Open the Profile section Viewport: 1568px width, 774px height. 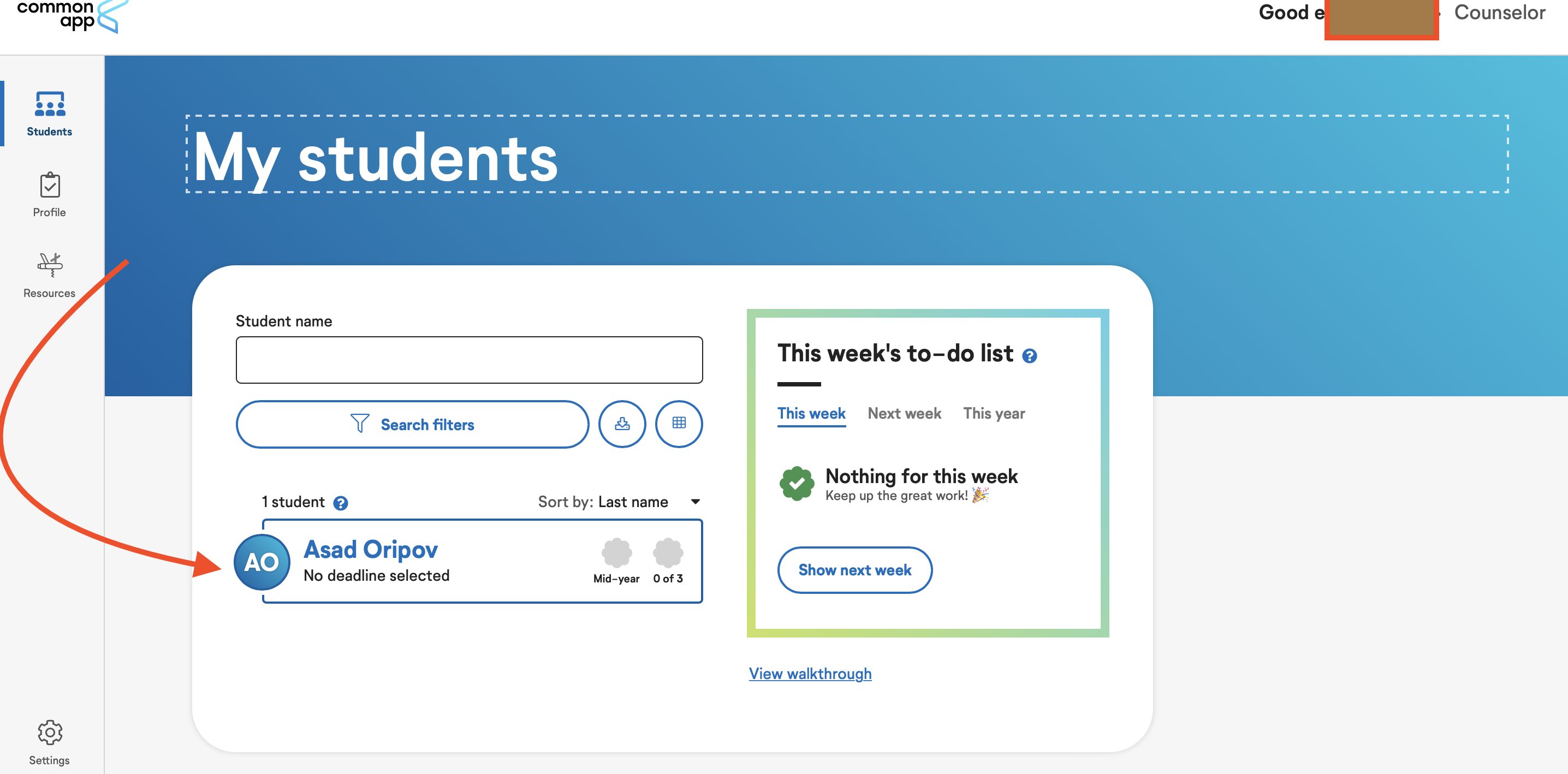49,194
